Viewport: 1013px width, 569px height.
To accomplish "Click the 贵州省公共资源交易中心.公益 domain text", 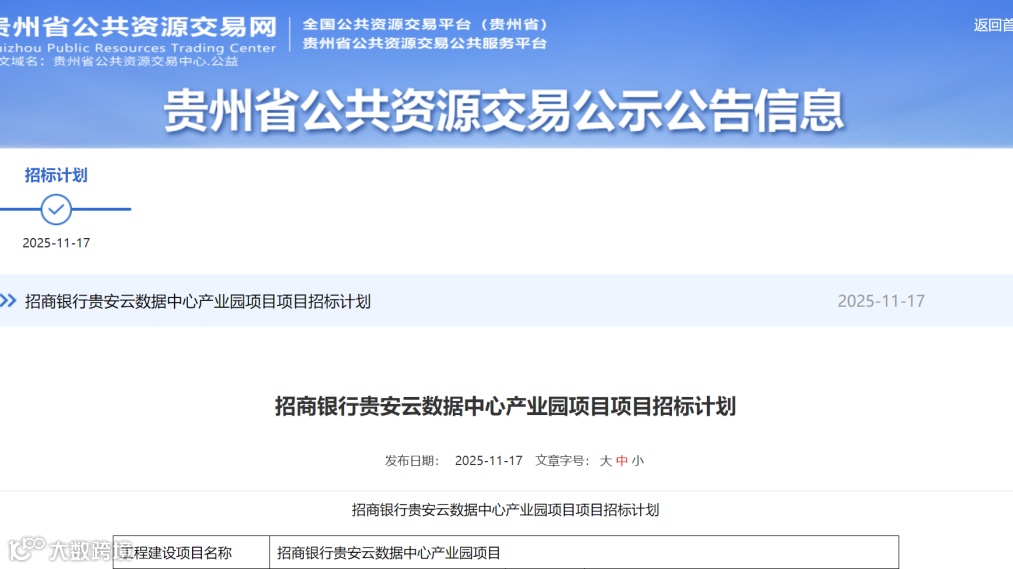I will pos(145,61).
